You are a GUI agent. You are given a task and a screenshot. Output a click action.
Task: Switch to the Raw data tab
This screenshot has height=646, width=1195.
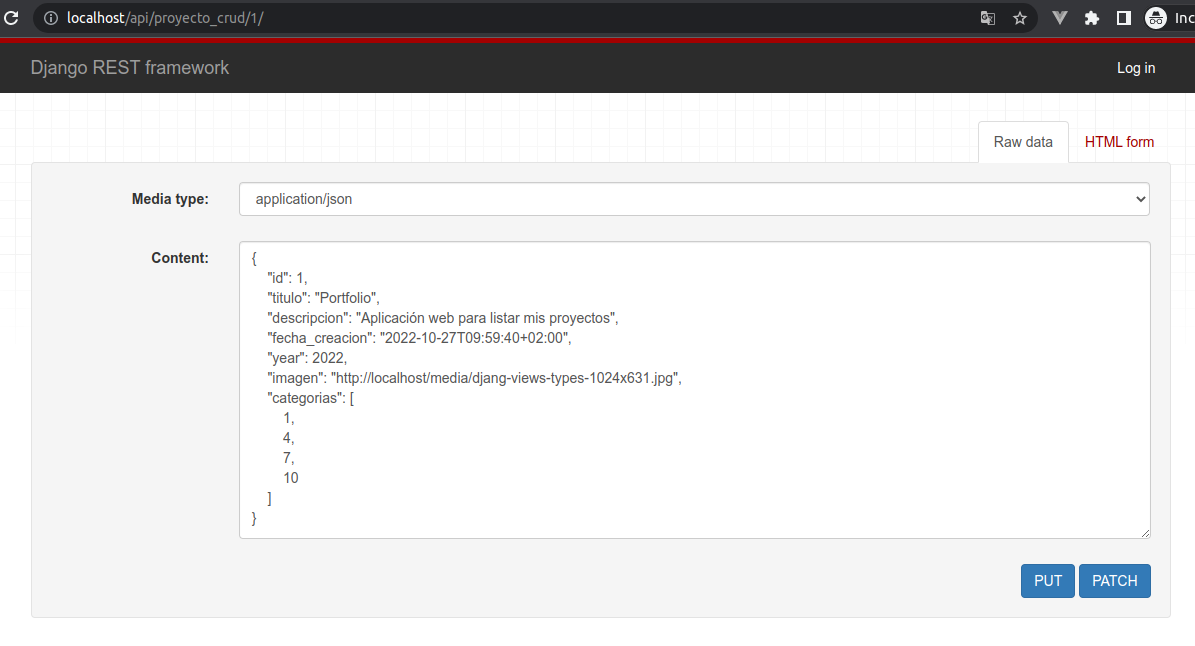pos(1022,142)
